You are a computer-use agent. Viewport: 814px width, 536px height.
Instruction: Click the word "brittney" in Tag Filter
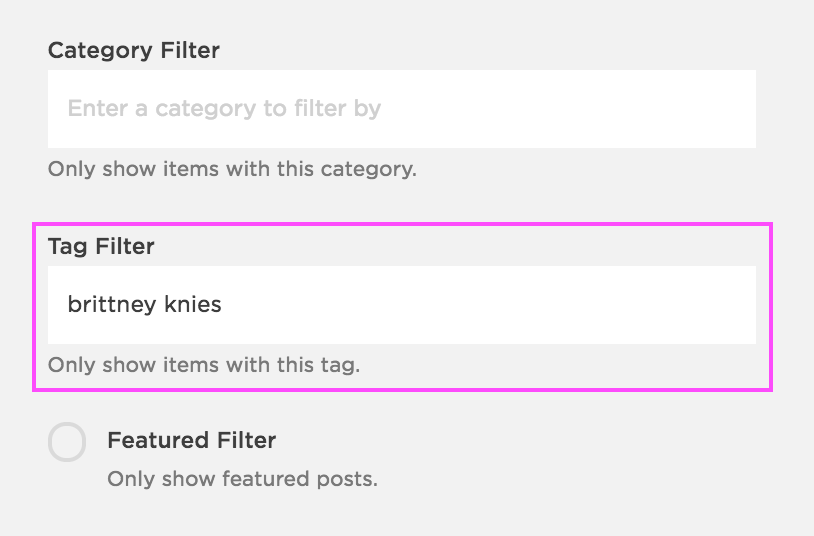coord(104,304)
